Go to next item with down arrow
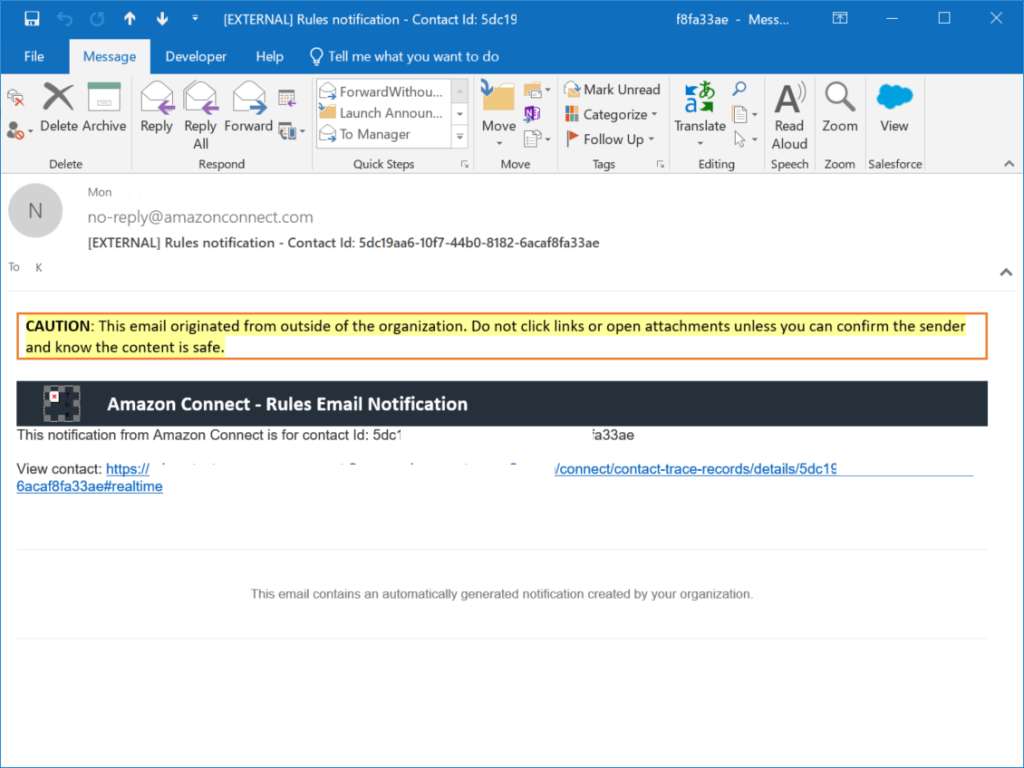The height and width of the screenshot is (768, 1024). coord(162,19)
